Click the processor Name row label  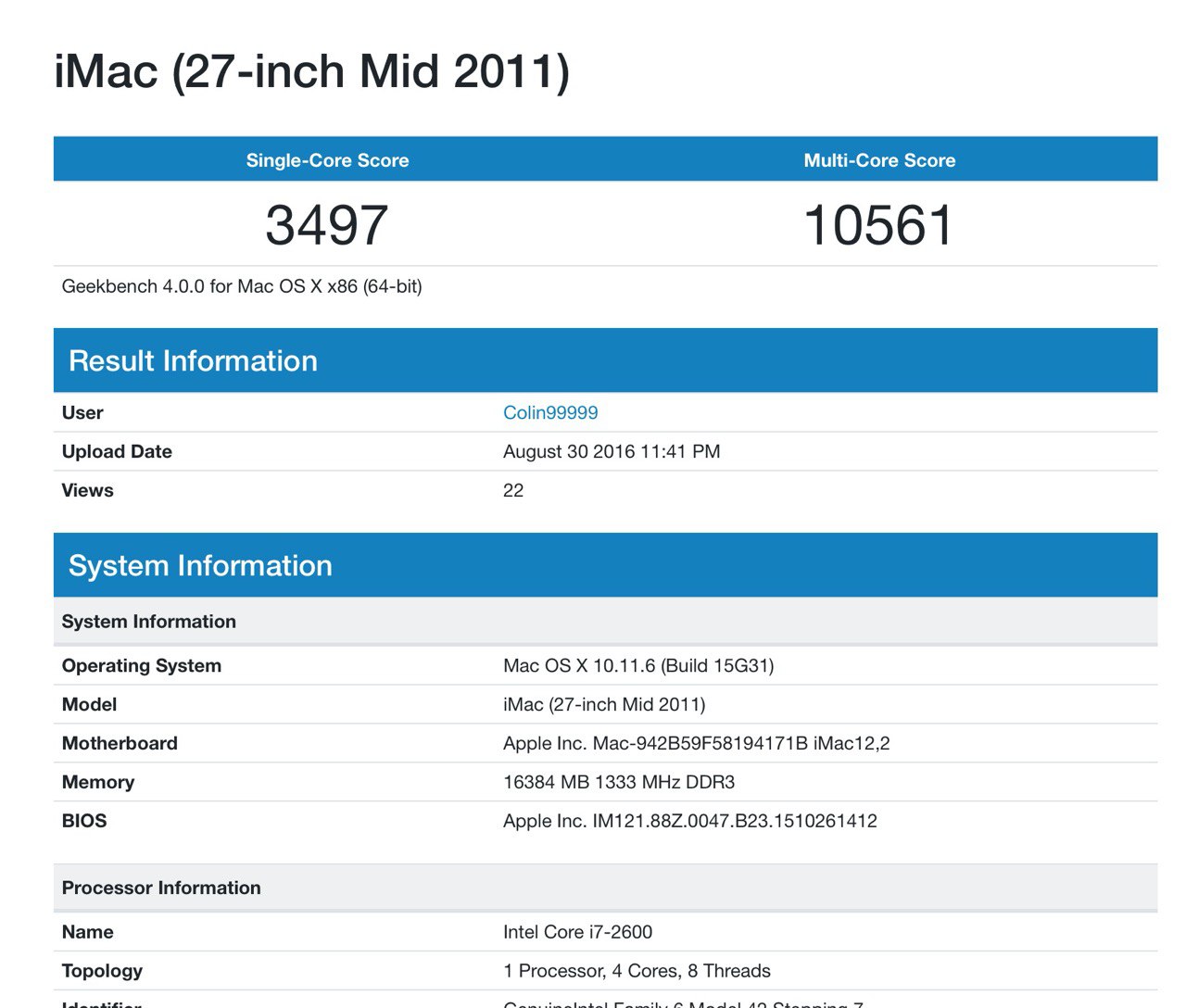click(87, 933)
